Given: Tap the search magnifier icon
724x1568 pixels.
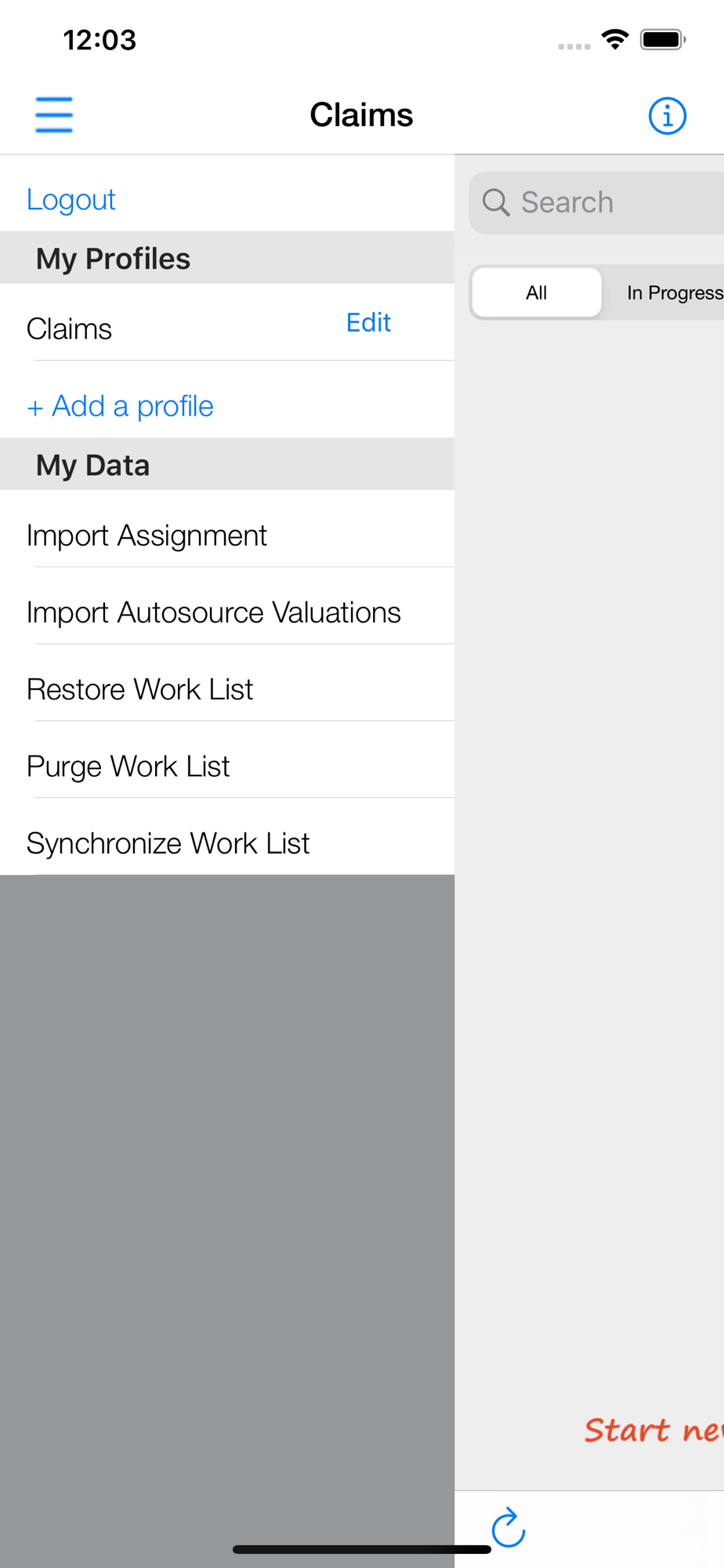Looking at the screenshot, I should pos(496,202).
